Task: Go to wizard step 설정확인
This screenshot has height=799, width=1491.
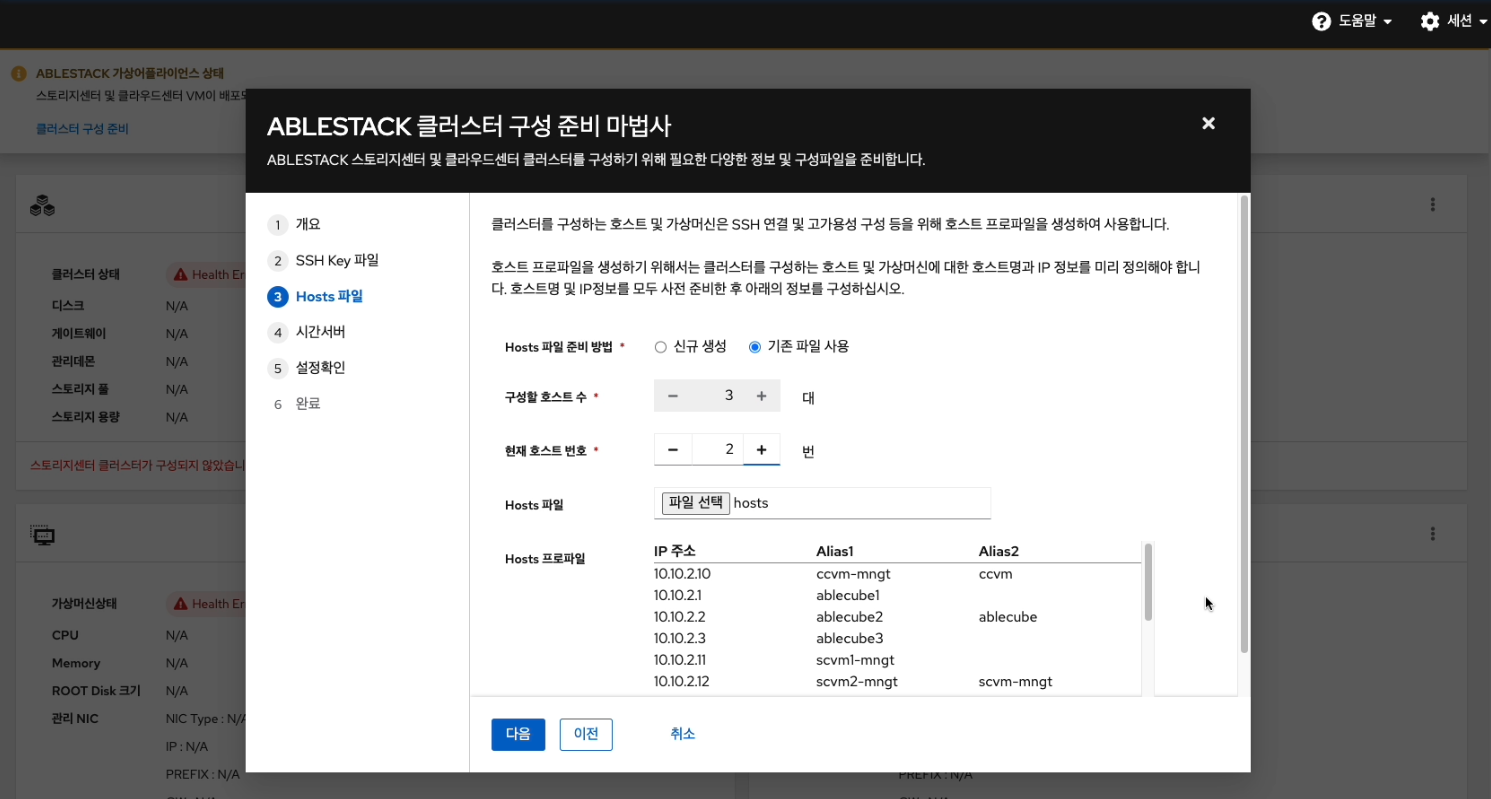Action: (x=306, y=368)
